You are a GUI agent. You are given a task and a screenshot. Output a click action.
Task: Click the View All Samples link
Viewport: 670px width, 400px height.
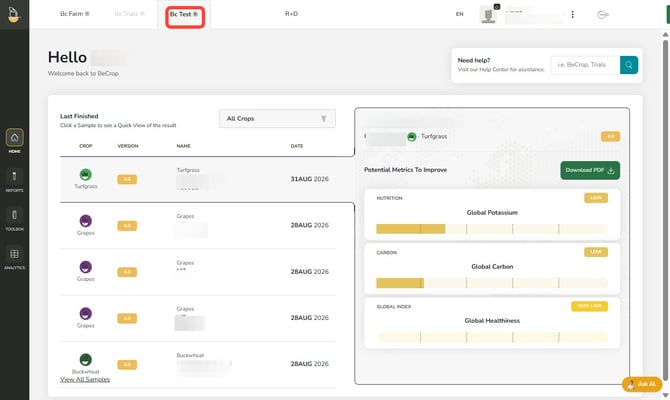85,379
